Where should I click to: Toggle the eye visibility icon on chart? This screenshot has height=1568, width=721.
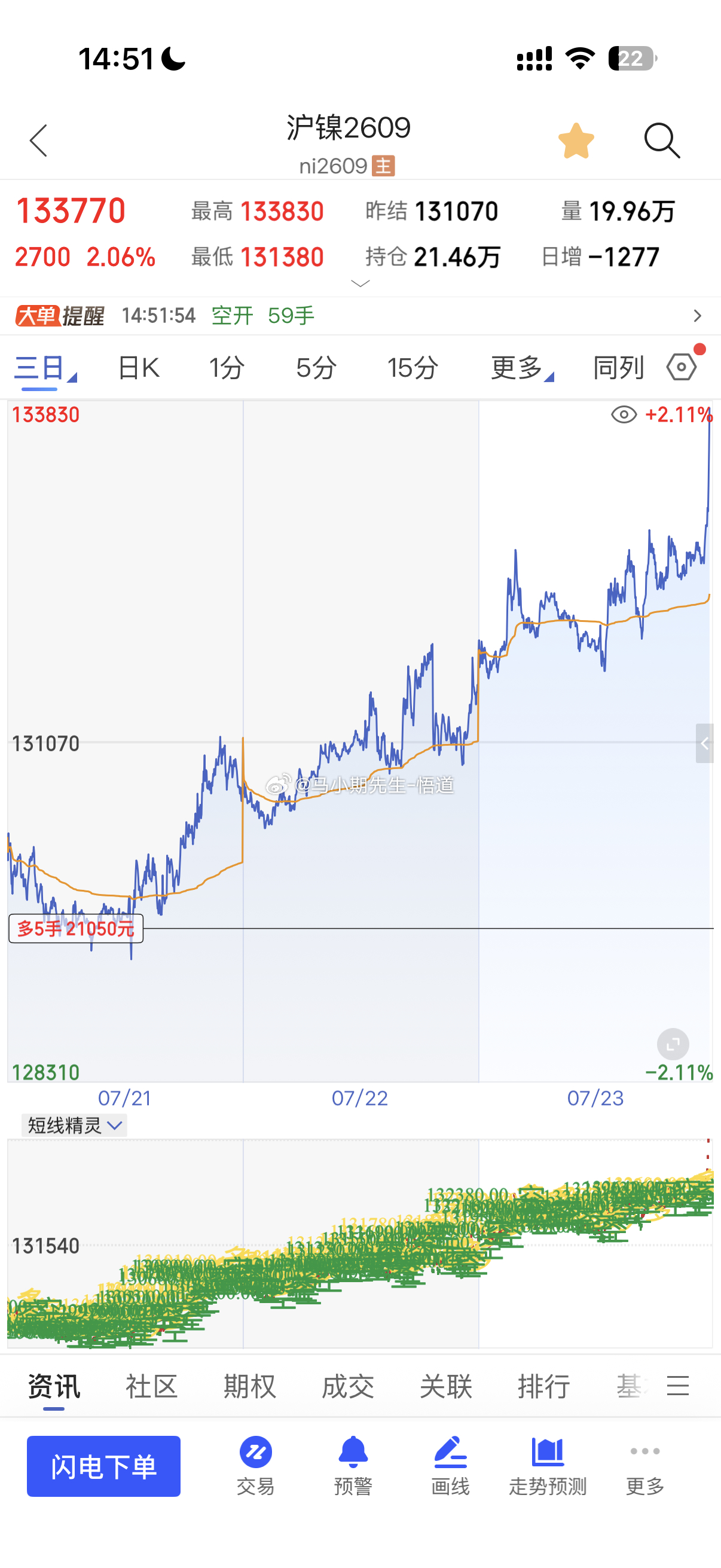(624, 414)
